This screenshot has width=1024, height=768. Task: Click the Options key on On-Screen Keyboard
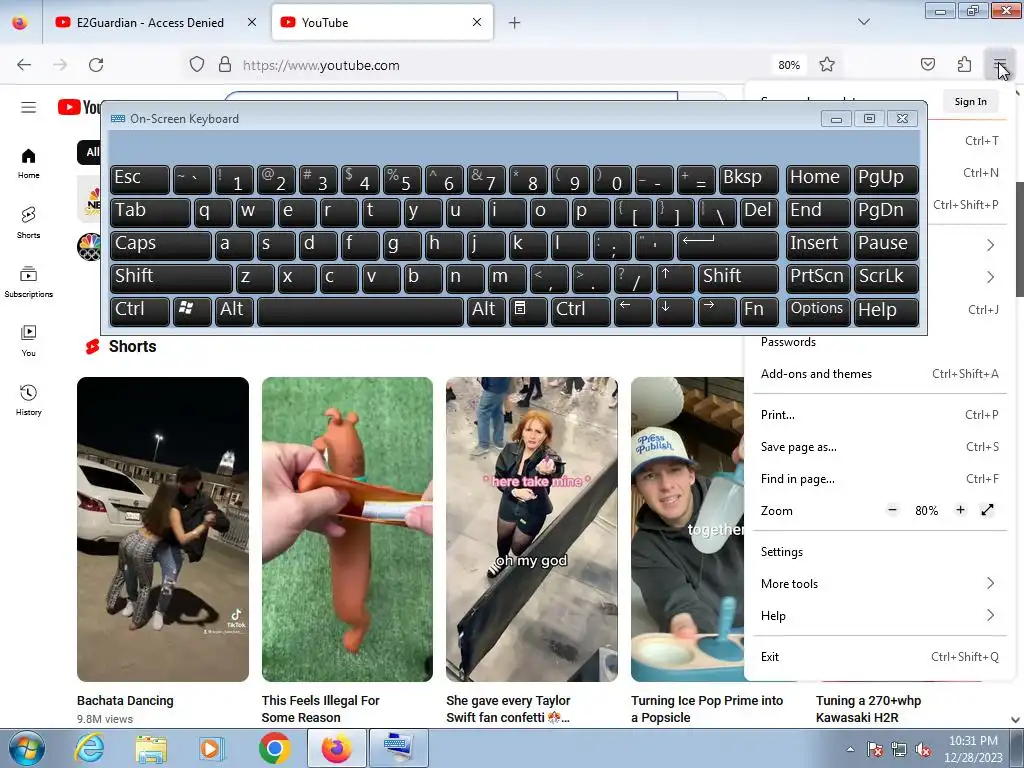pyautogui.click(x=818, y=310)
